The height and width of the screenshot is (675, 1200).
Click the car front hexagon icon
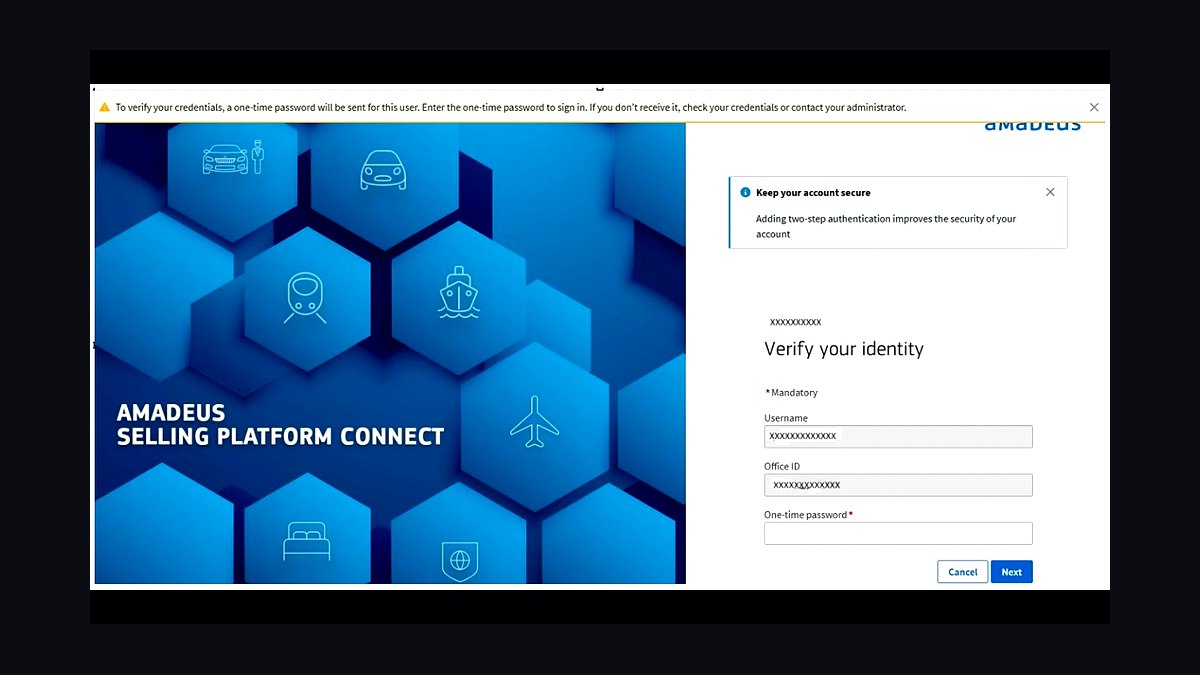pyautogui.click(x=383, y=170)
